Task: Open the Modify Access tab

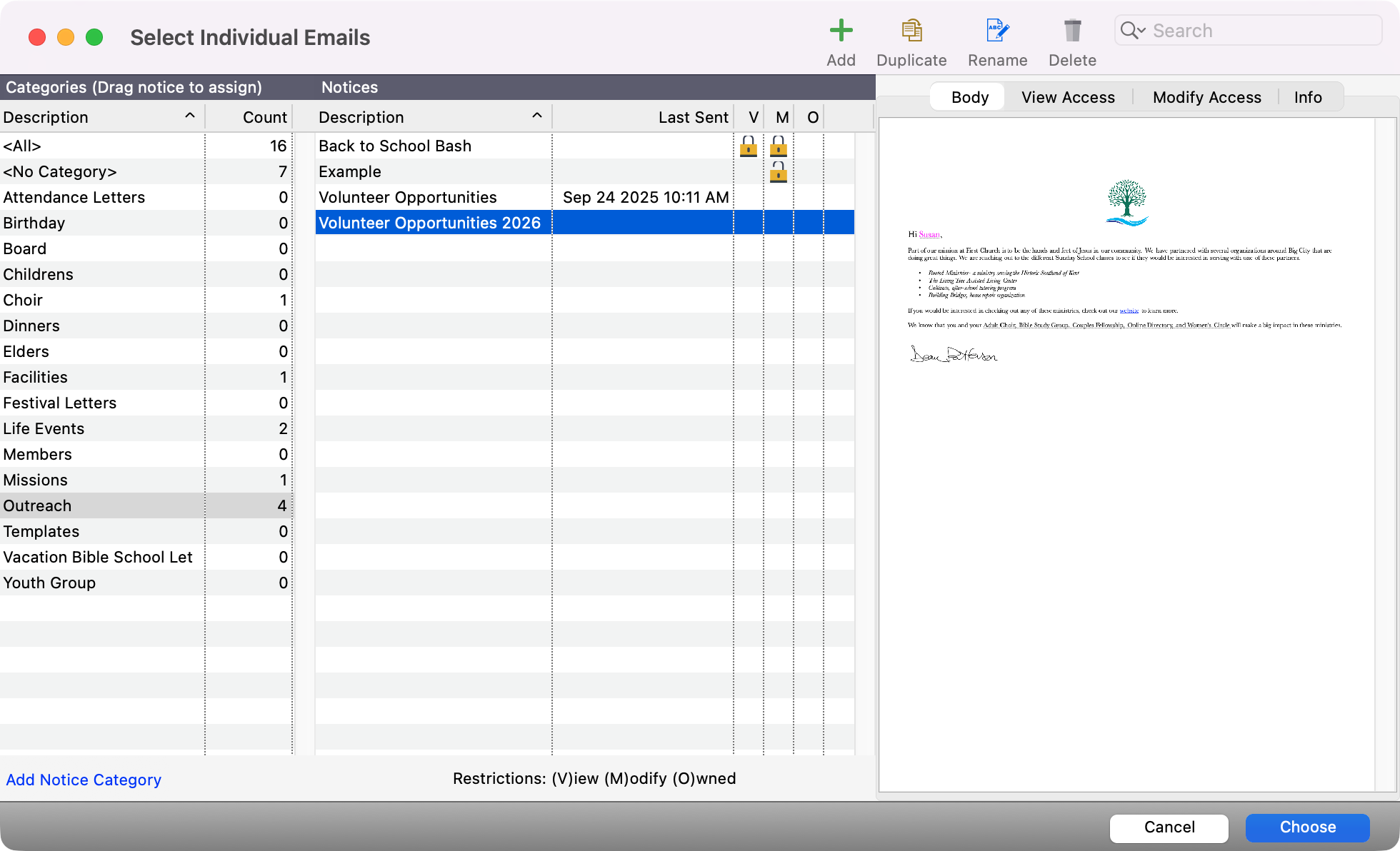Action: 1206,97
